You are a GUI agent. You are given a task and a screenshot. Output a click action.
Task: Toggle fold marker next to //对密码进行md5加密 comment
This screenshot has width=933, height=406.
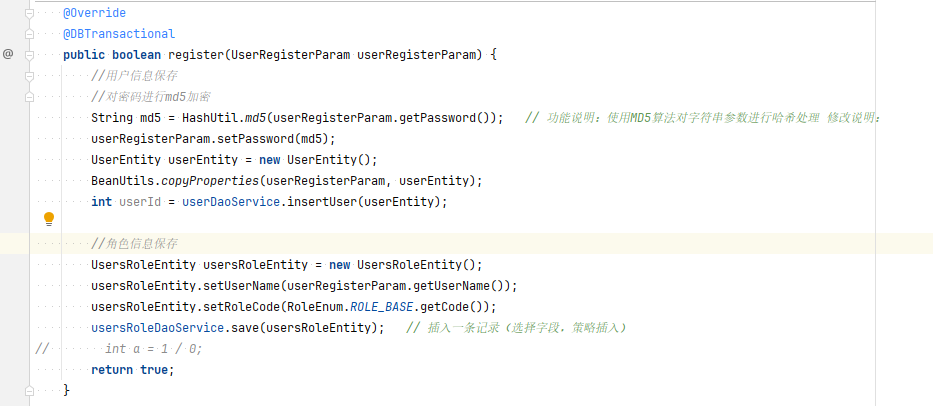(29, 96)
